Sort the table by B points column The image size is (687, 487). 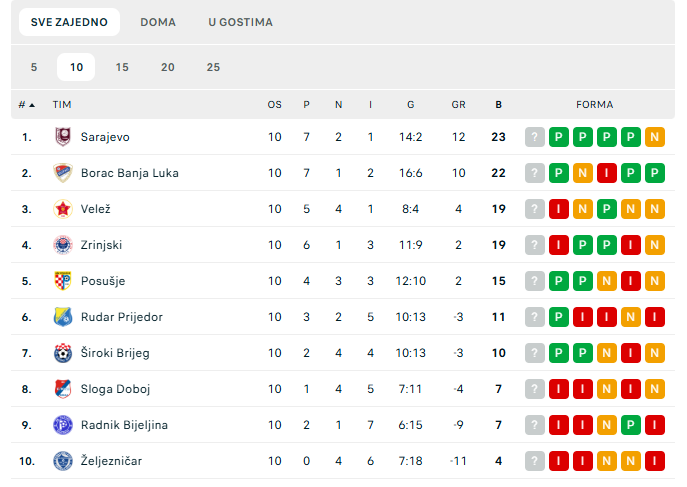(499, 105)
